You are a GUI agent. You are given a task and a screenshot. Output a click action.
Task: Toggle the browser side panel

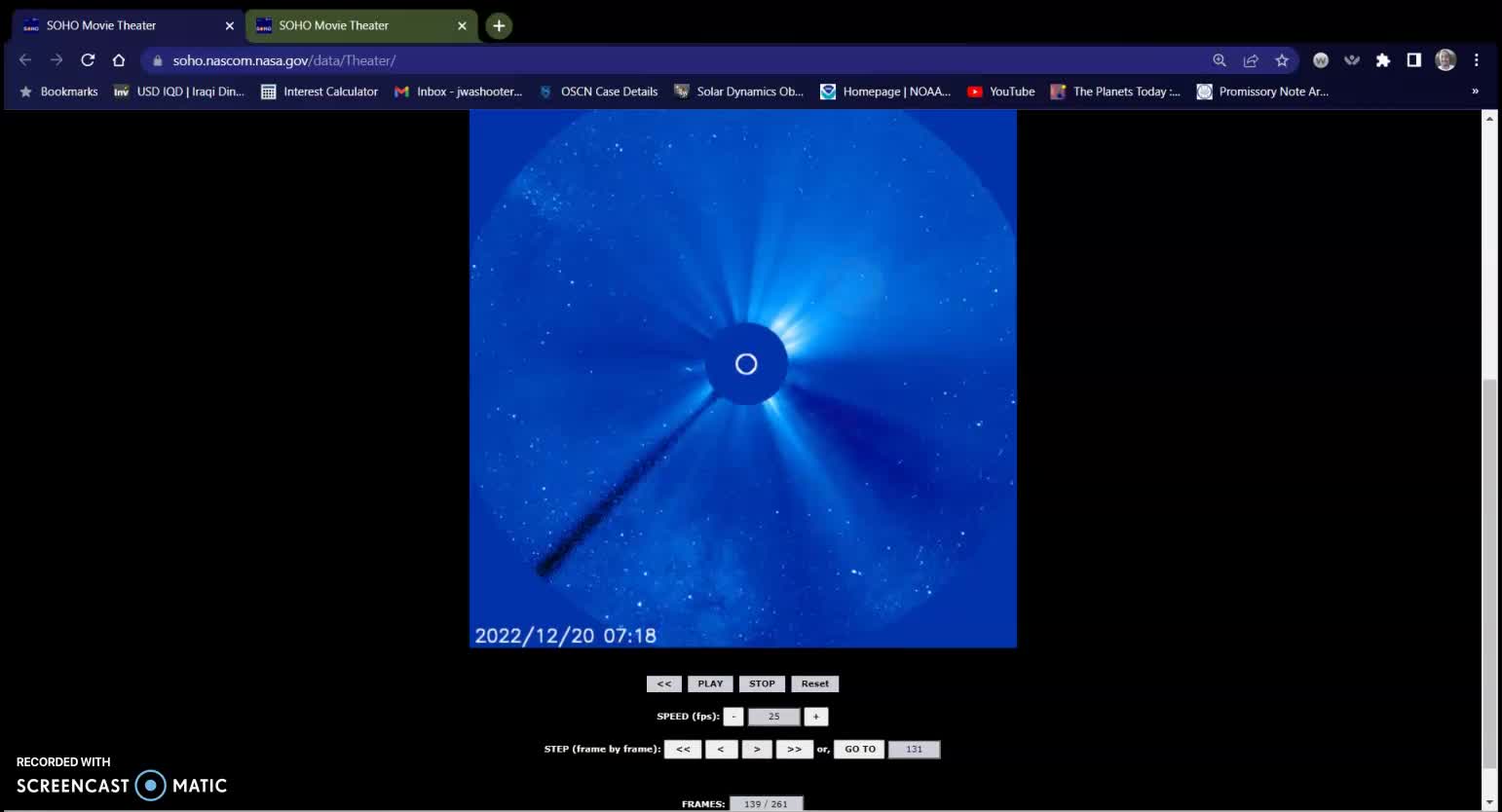[x=1414, y=60]
